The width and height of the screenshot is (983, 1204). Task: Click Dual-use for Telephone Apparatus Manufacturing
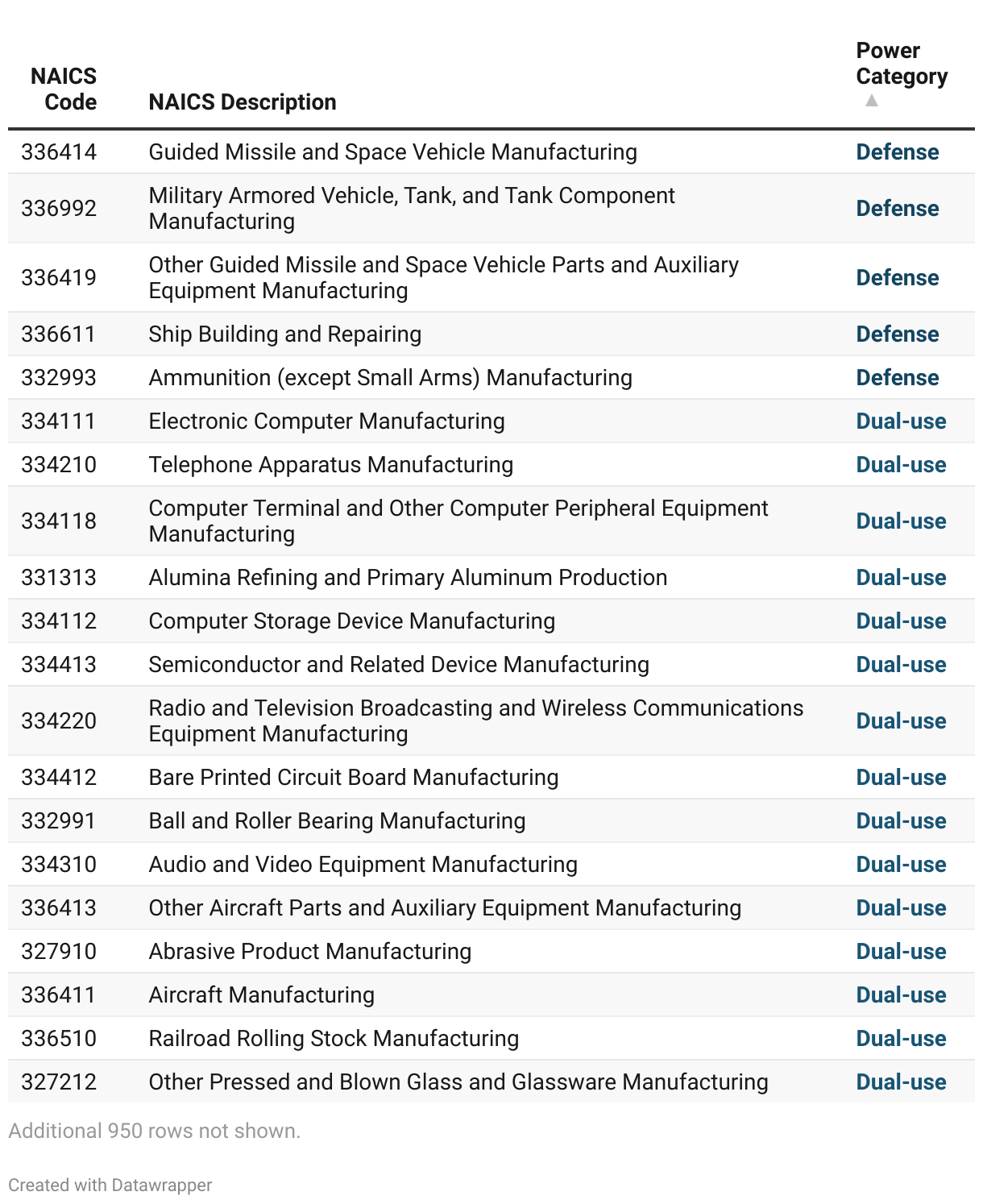point(901,465)
